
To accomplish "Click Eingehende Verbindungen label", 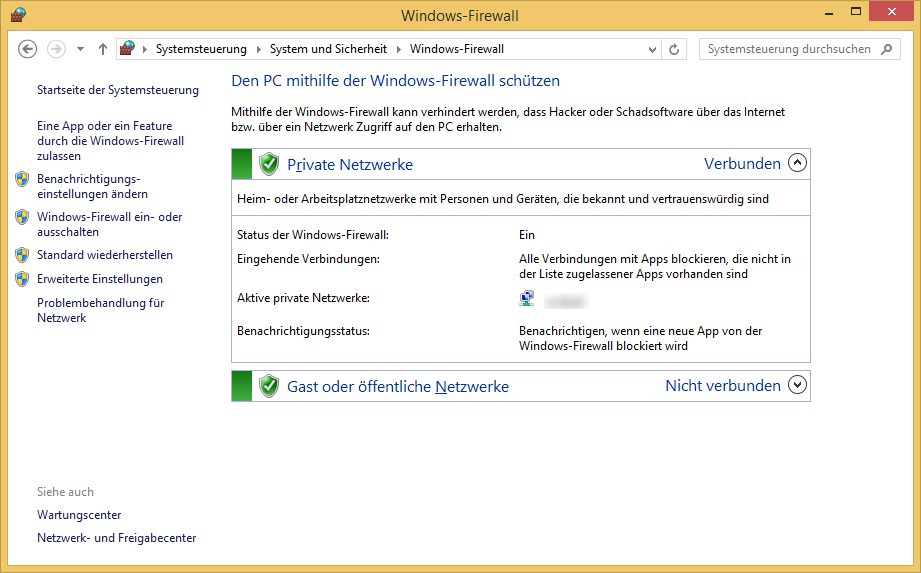I will coord(308,259).
